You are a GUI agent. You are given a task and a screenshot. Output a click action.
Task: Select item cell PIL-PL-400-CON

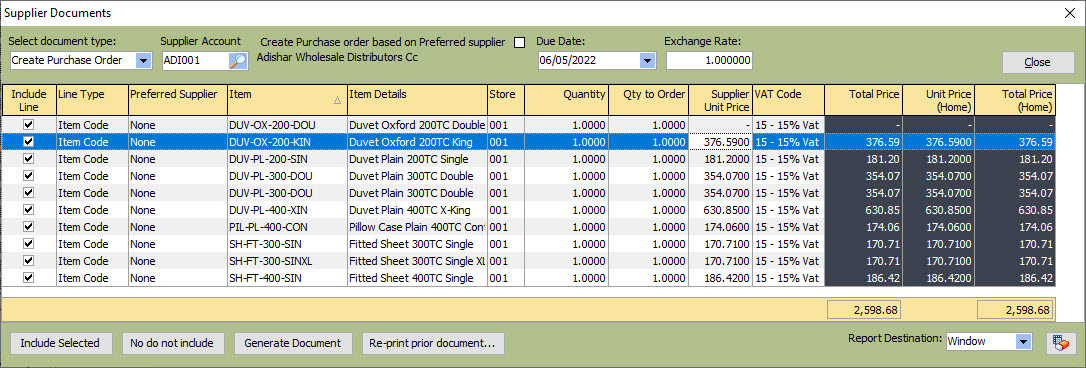pyautogui.click(x=287, y=227)
